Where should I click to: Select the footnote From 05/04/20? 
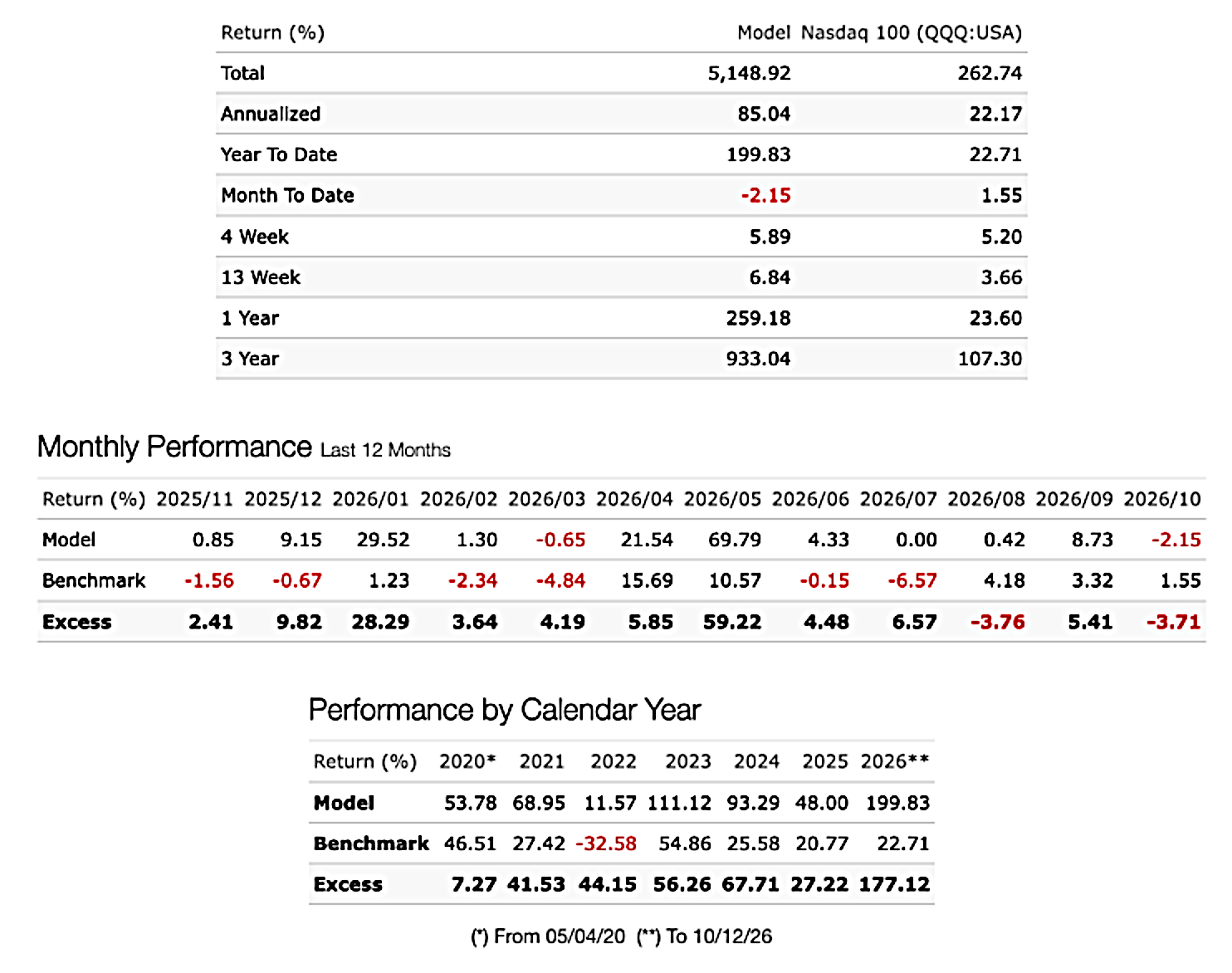[x=548, y=936]
